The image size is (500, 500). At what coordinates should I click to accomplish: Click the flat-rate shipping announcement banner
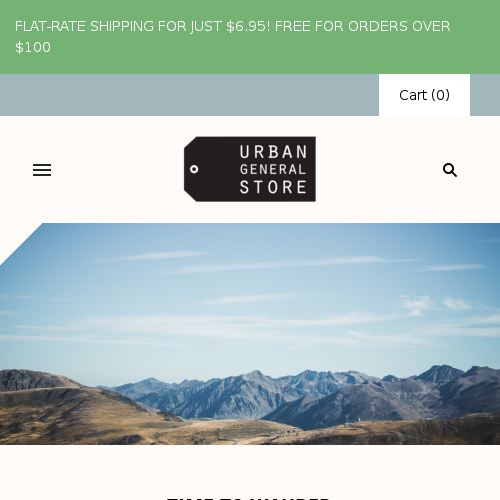[250, 37]
